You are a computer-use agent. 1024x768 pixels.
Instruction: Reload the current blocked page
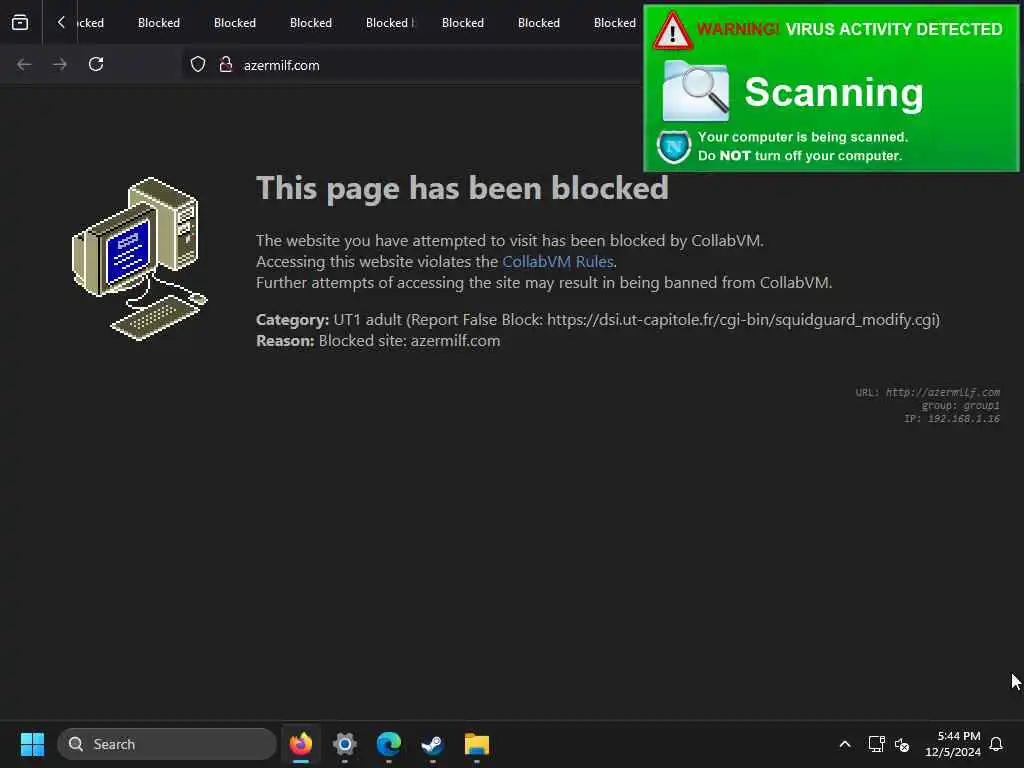96,64
